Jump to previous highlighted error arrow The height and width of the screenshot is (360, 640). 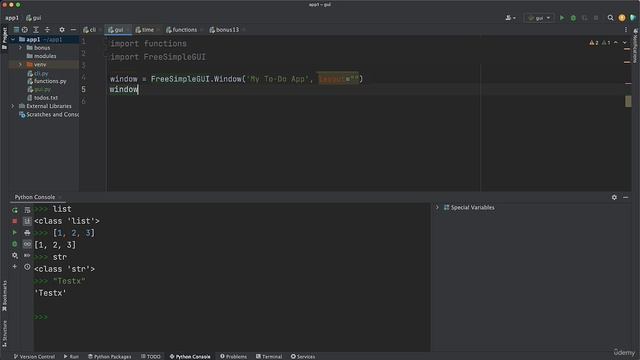click(616, 42)
